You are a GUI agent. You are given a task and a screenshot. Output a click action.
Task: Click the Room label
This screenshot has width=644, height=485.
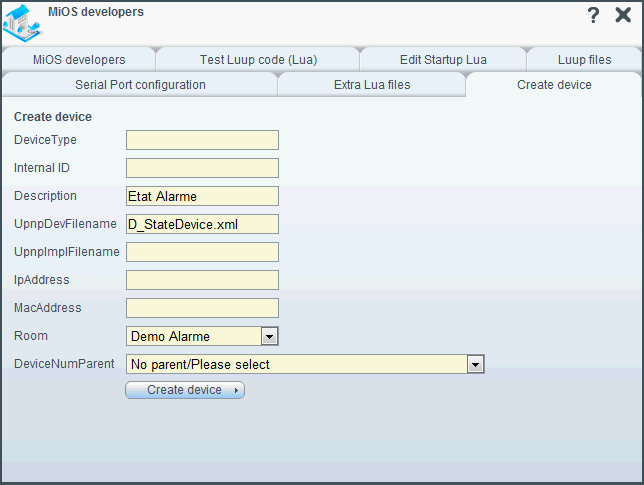pos(31,336)
